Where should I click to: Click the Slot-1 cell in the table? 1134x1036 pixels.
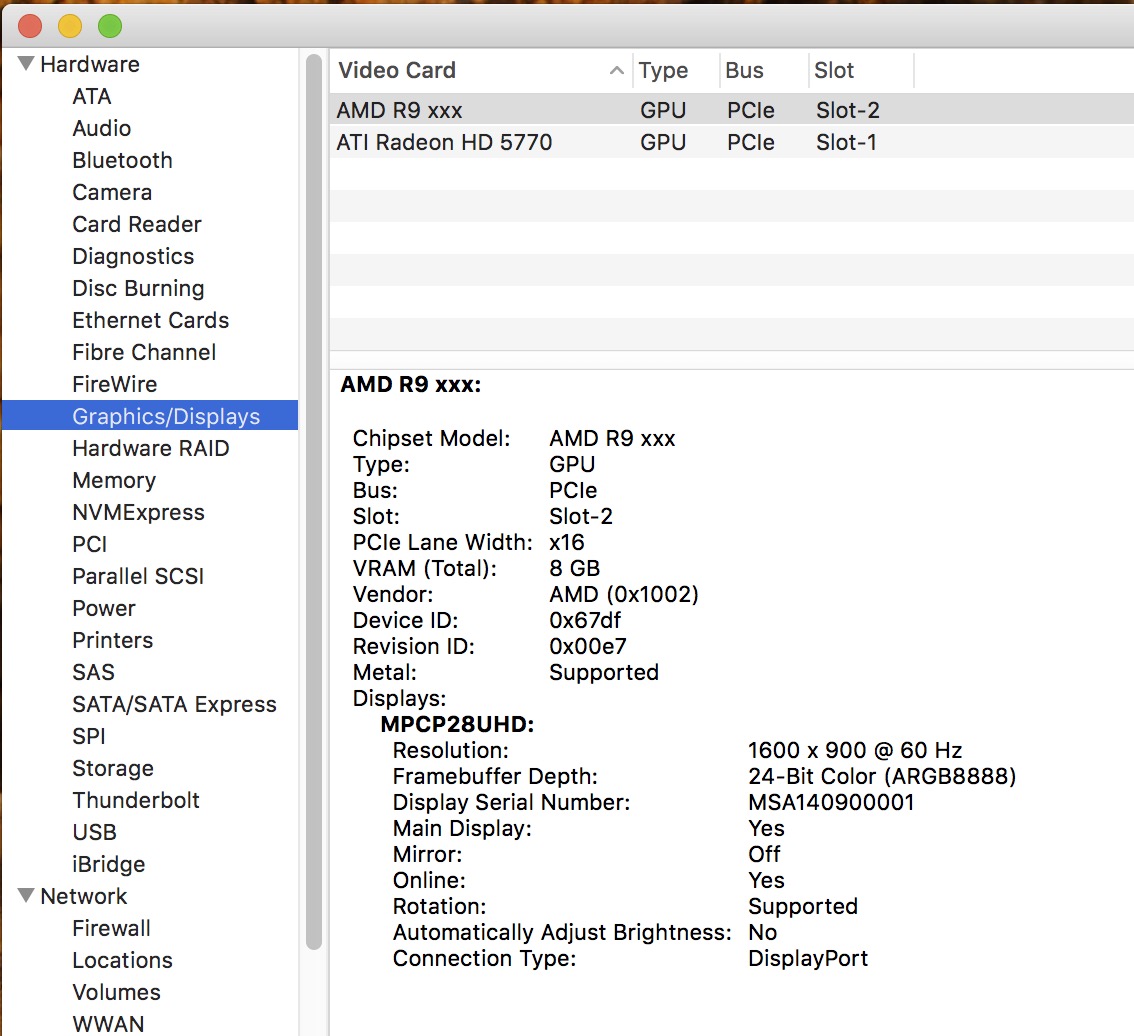pos(846,143)
